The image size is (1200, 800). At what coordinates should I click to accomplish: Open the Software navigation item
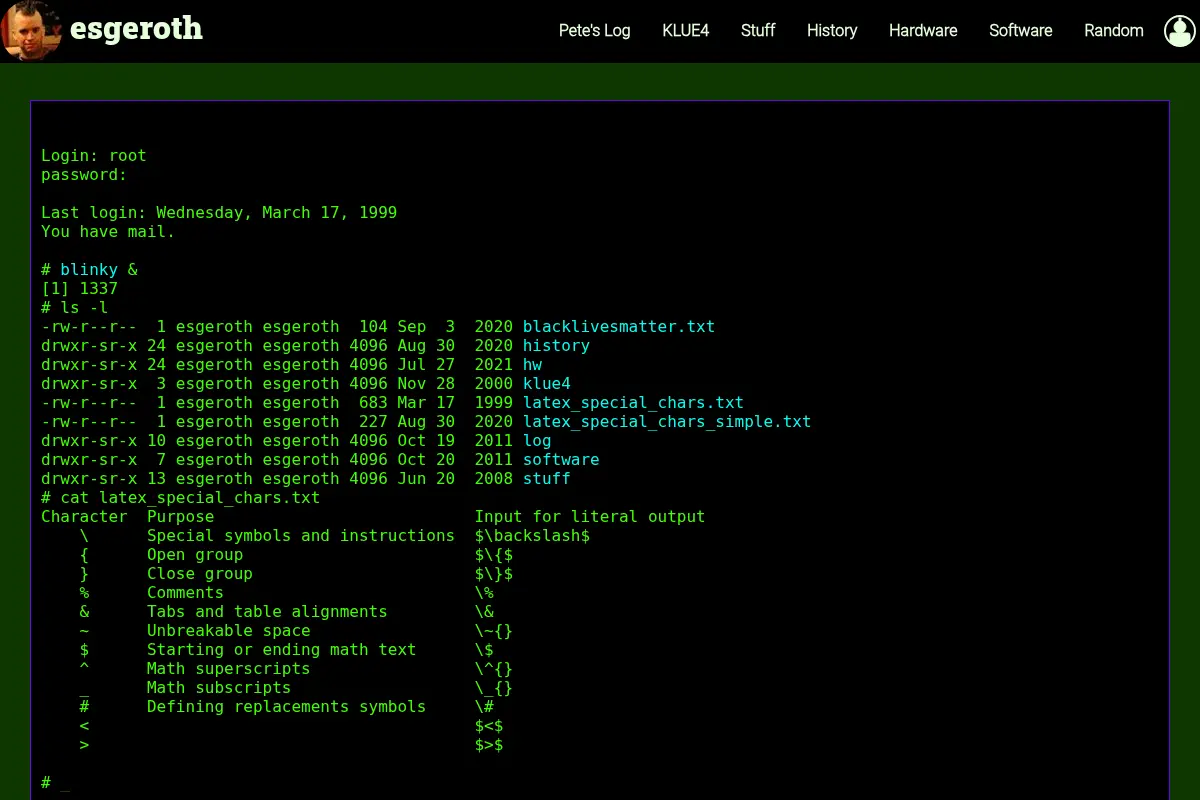point(1020,31)
